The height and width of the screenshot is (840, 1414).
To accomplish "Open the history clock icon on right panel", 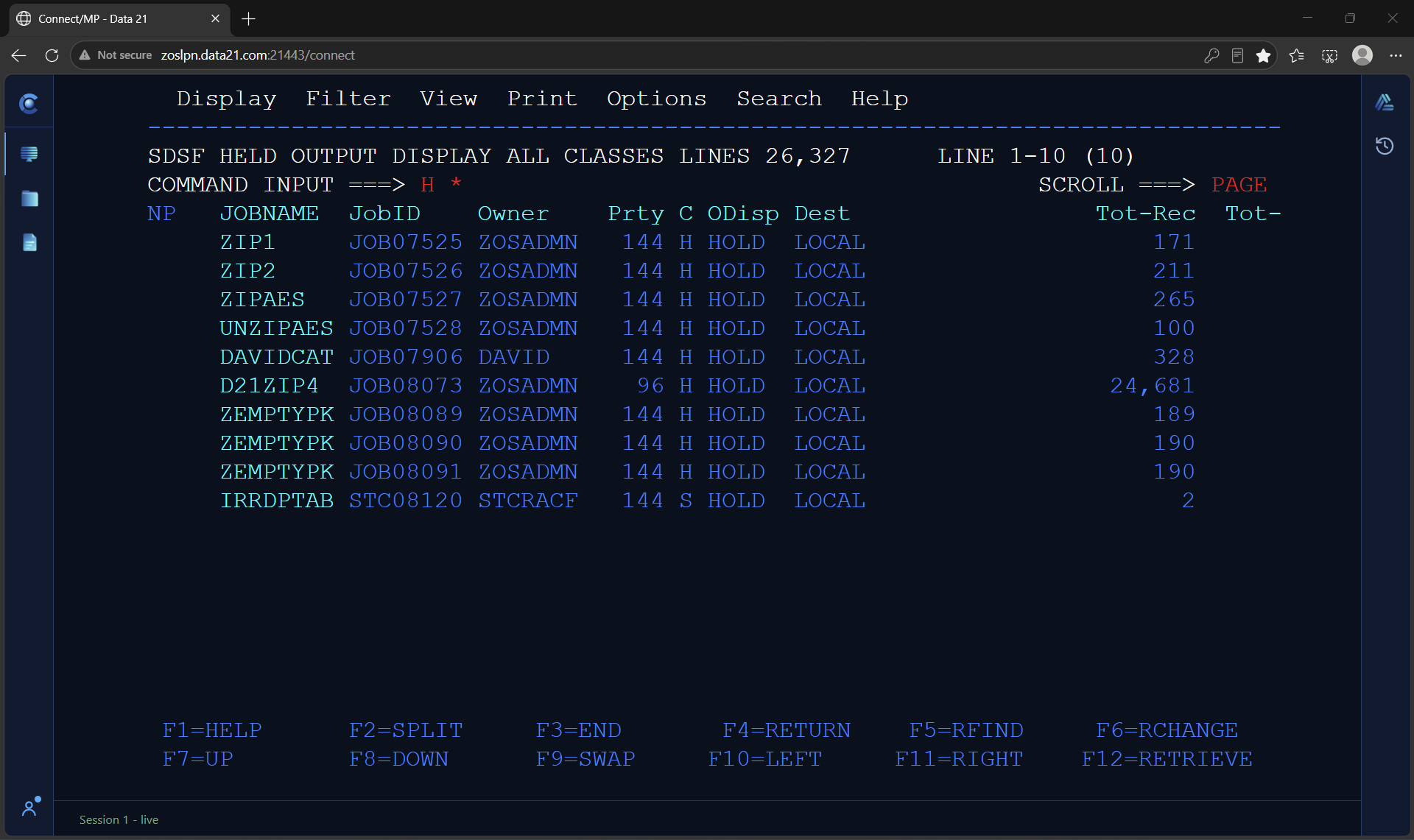I will (1385, 146).
